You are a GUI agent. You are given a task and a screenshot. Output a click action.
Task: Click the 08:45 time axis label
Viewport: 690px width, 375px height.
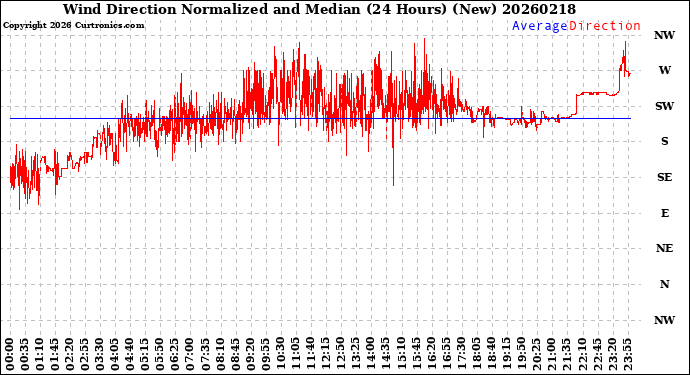[x=236, y=355]
